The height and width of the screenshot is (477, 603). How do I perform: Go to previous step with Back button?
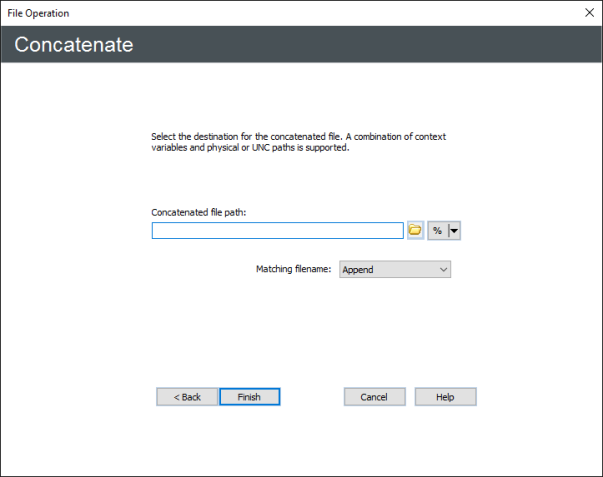(187, 397)
